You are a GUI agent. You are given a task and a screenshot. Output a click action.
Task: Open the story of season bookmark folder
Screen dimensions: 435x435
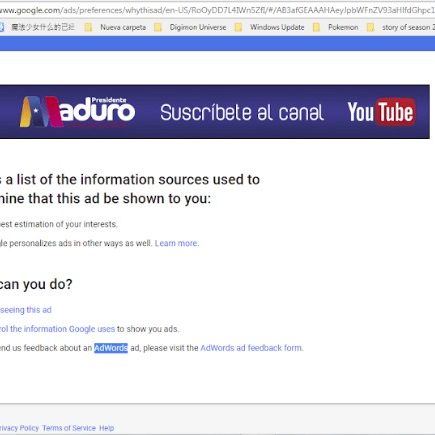pos(400,27)
